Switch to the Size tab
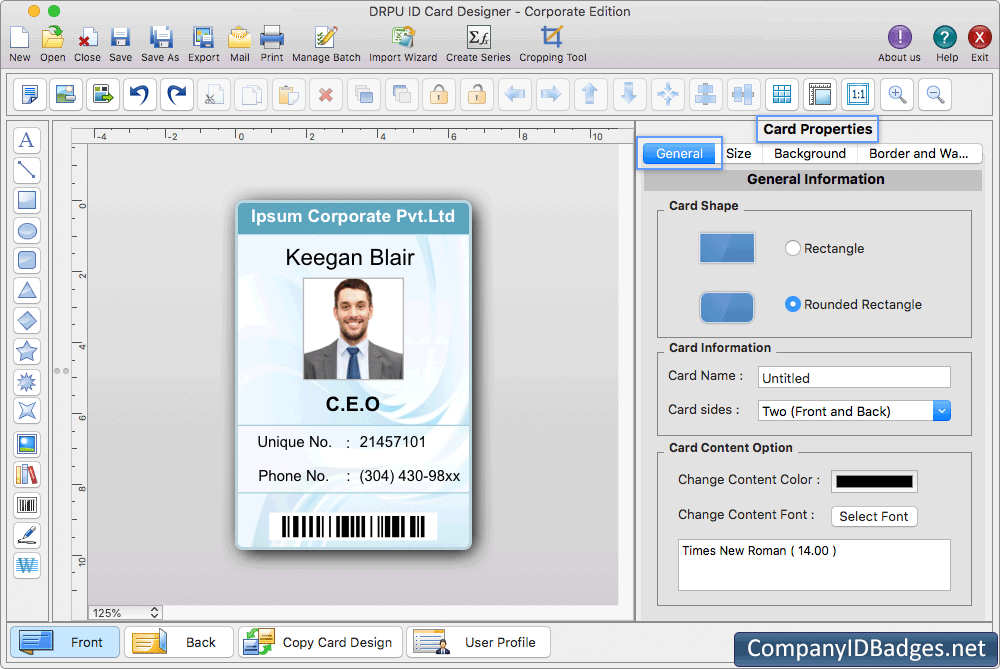The width and height of the screenshot is (1000, 669). pos(739,154)
